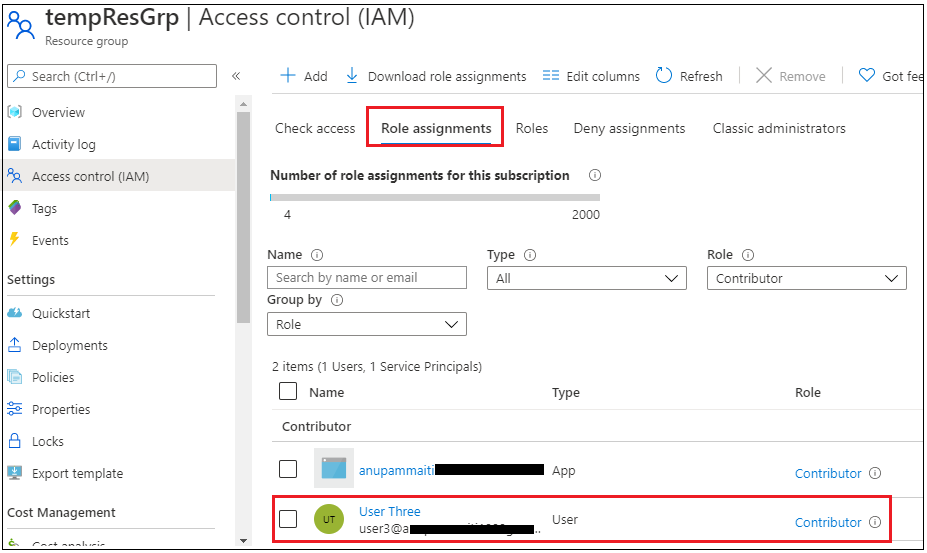This screenshot has width=927, height=553.
Task: Open the Group by dropdown showing Role
Action: [367, 324]
